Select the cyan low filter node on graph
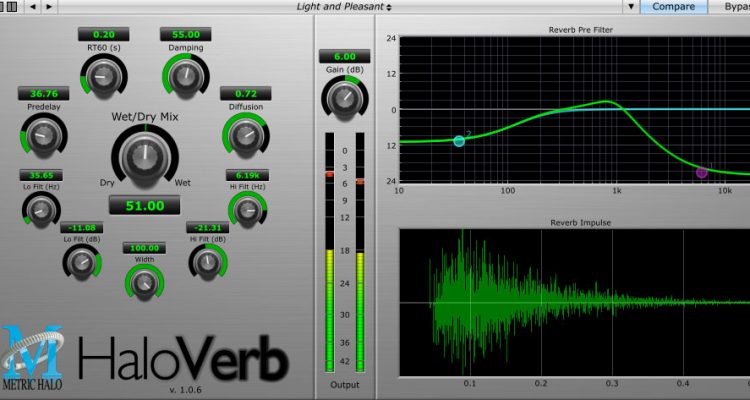750x400 pixels. click(459, 141)
